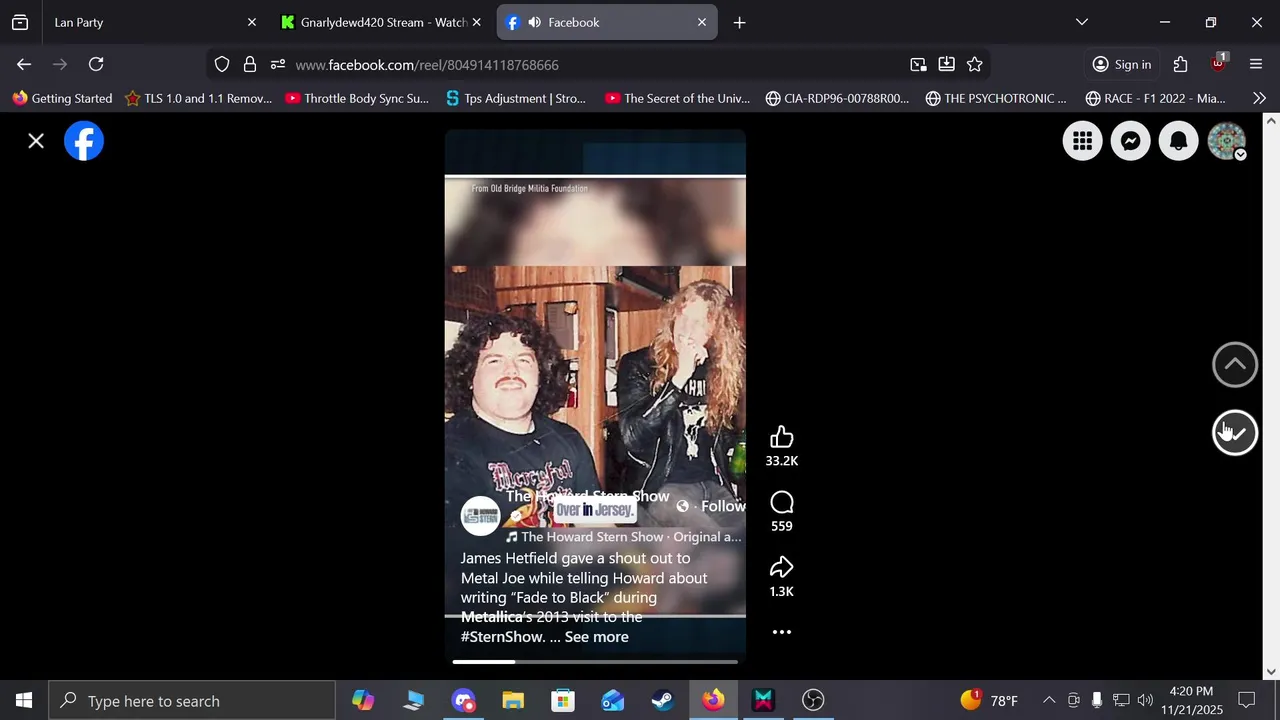Open the Howard Stern Show original audio link
The height and width of the screenshot is (720, 1280).
623,537
